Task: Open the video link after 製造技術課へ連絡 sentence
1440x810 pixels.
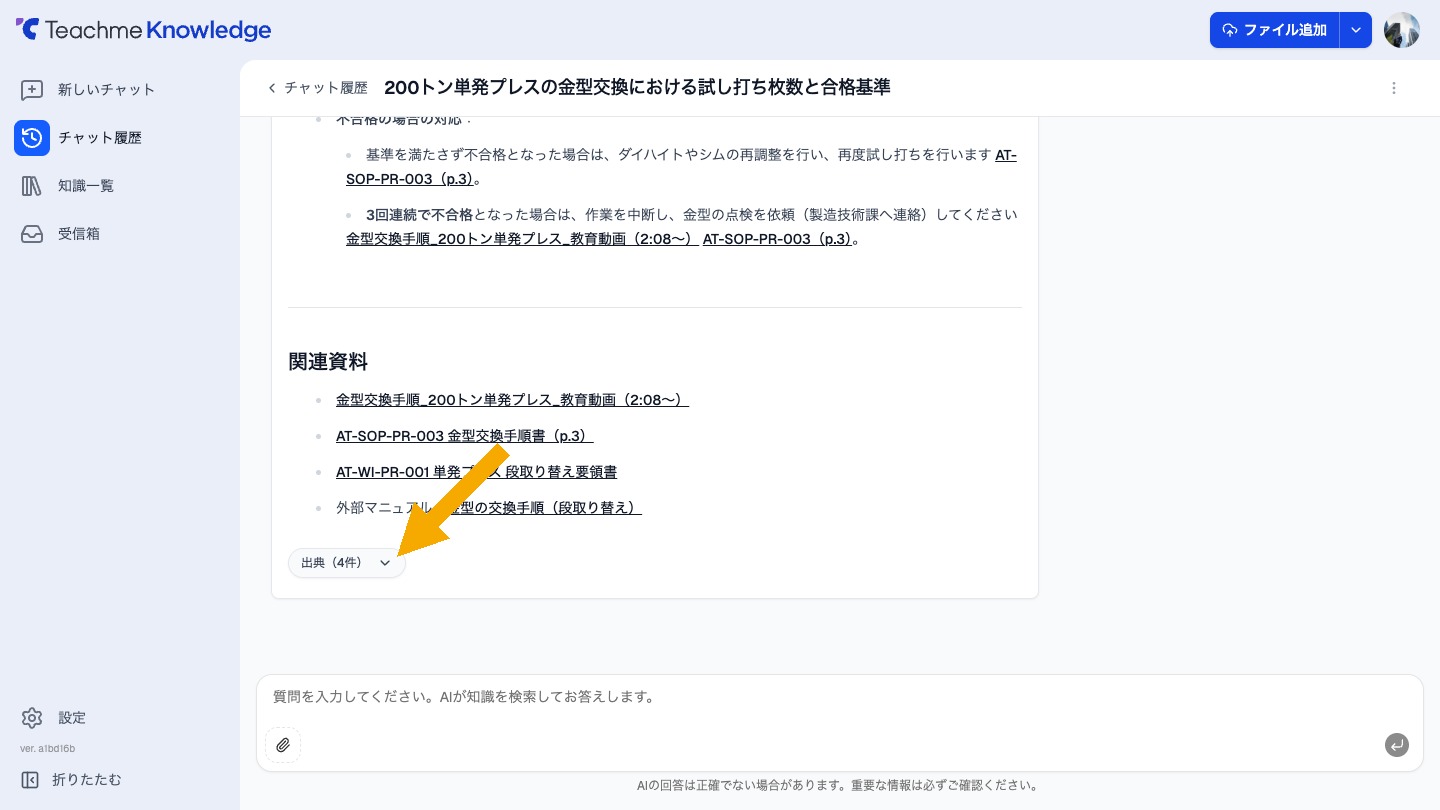Action: click(521, 239)
